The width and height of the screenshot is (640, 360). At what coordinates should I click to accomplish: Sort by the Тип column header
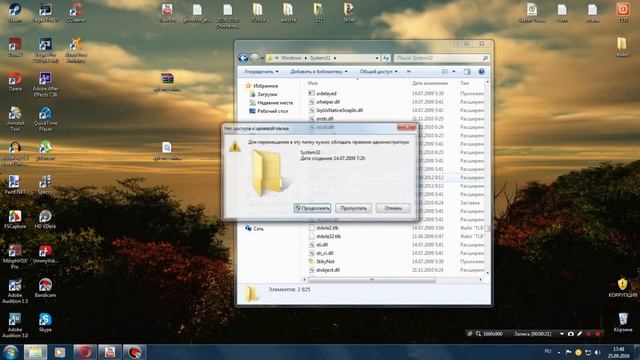[464, 83]
